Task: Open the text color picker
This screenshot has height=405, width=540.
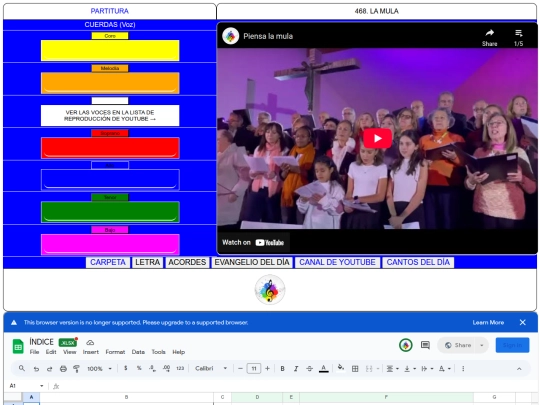Action: click(323, 368)
